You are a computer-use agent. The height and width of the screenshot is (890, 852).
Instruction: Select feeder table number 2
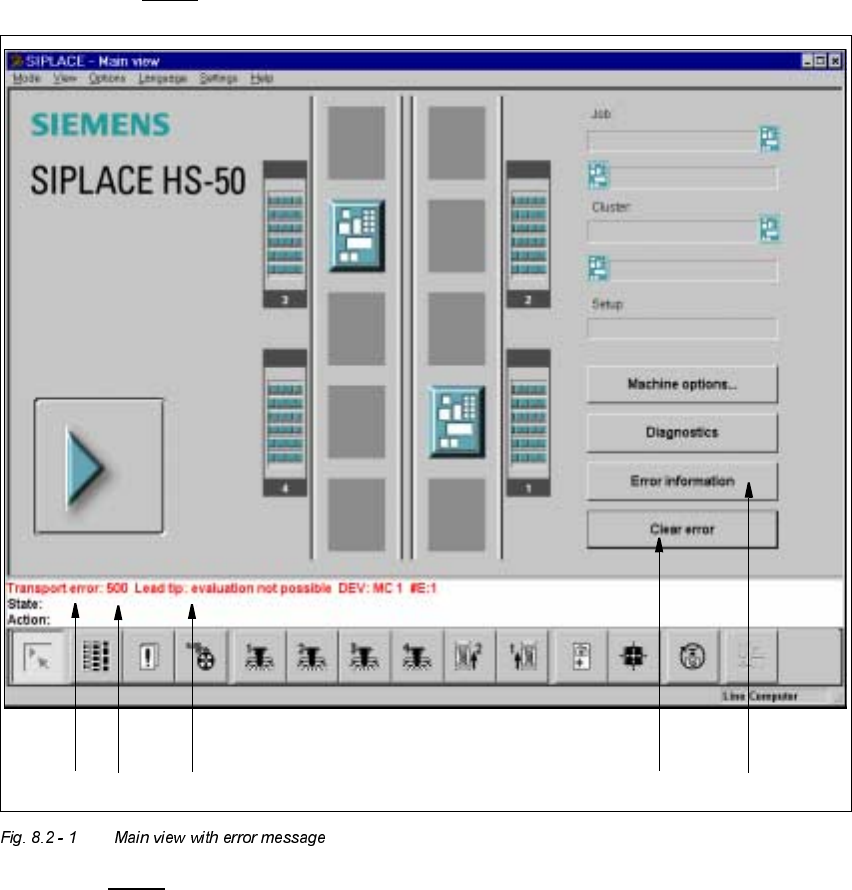tap(528, 234)
